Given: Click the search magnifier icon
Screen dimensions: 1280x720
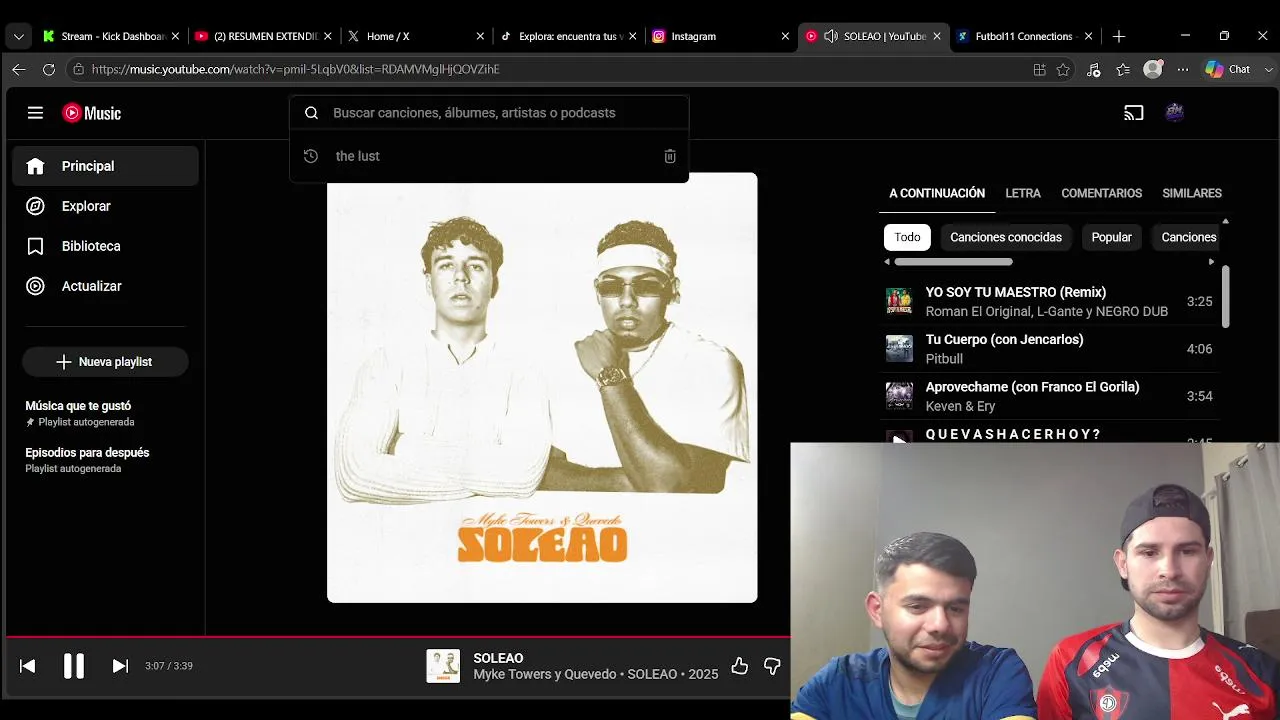Looking at the screenshot, I should (x=311, y=113).
